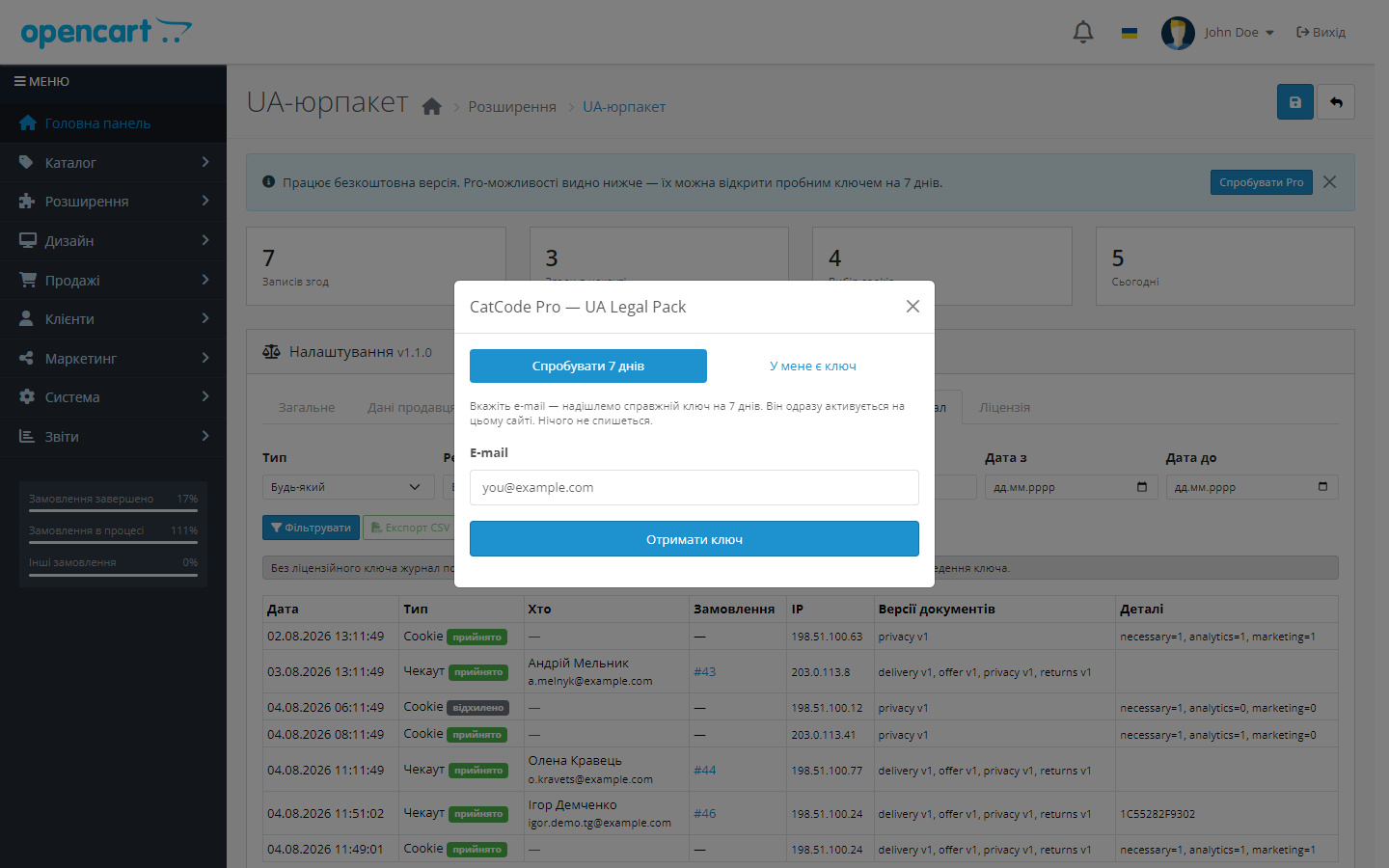The width and height of the screenshot is (1389, 868).
Task: Open the Дата до calendar picker icon
Action: point(1322,487)
